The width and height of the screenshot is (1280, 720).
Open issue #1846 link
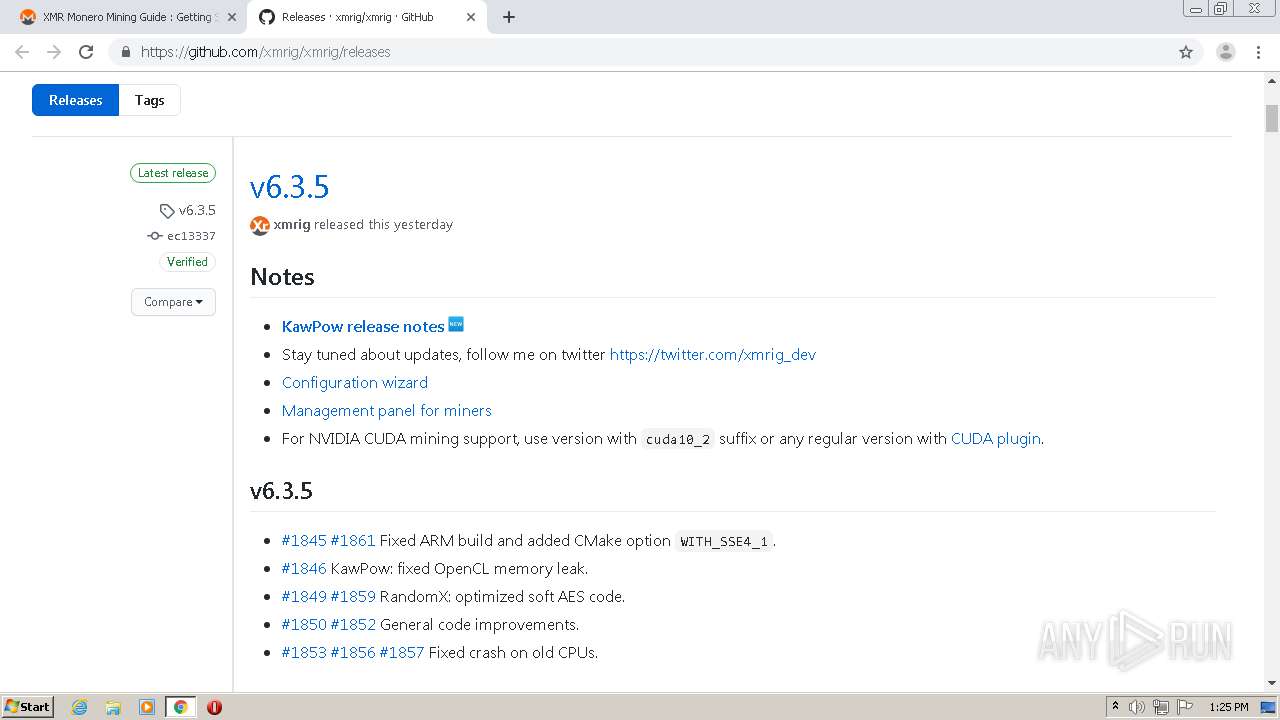click(x=304, y=568)
